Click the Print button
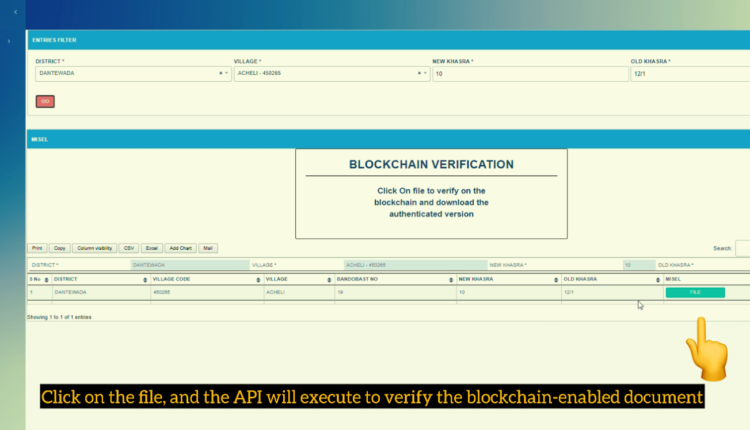 [37, 248]
